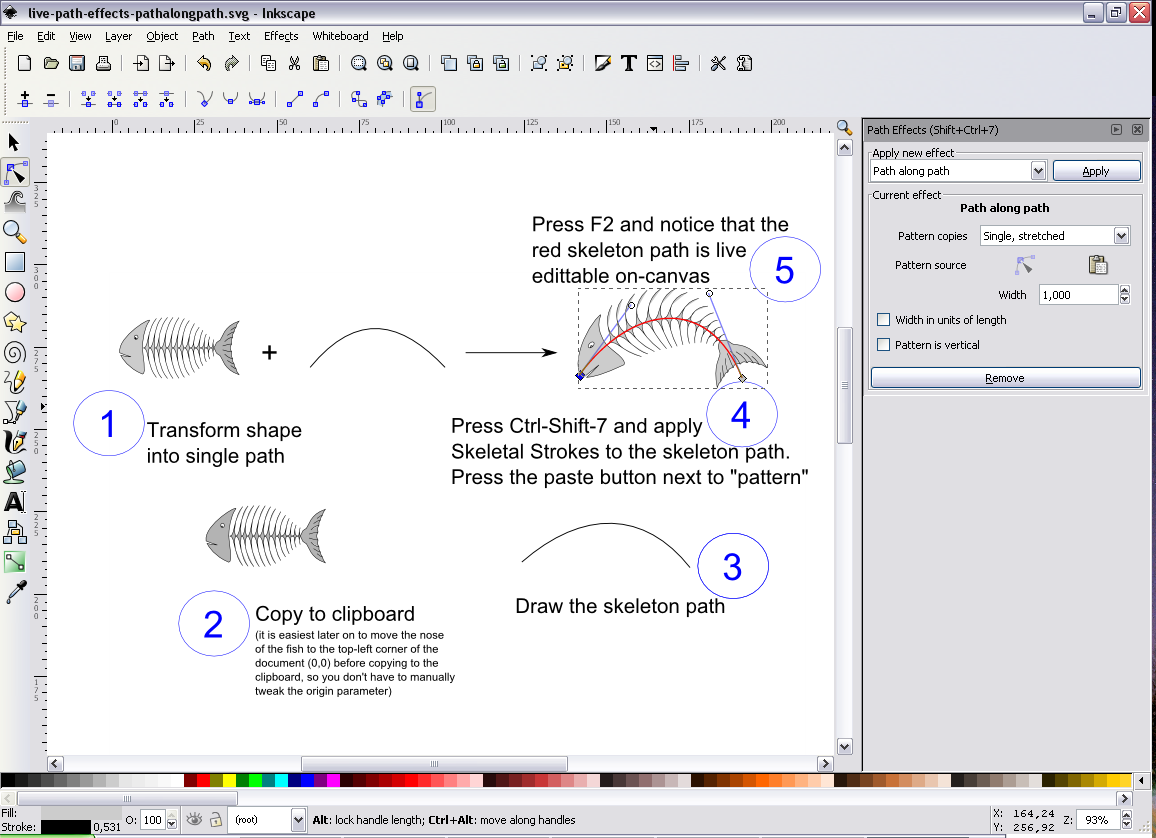This screenshot has width=1156, height=838.
Task: Click the Print icon
Action: 103,63
